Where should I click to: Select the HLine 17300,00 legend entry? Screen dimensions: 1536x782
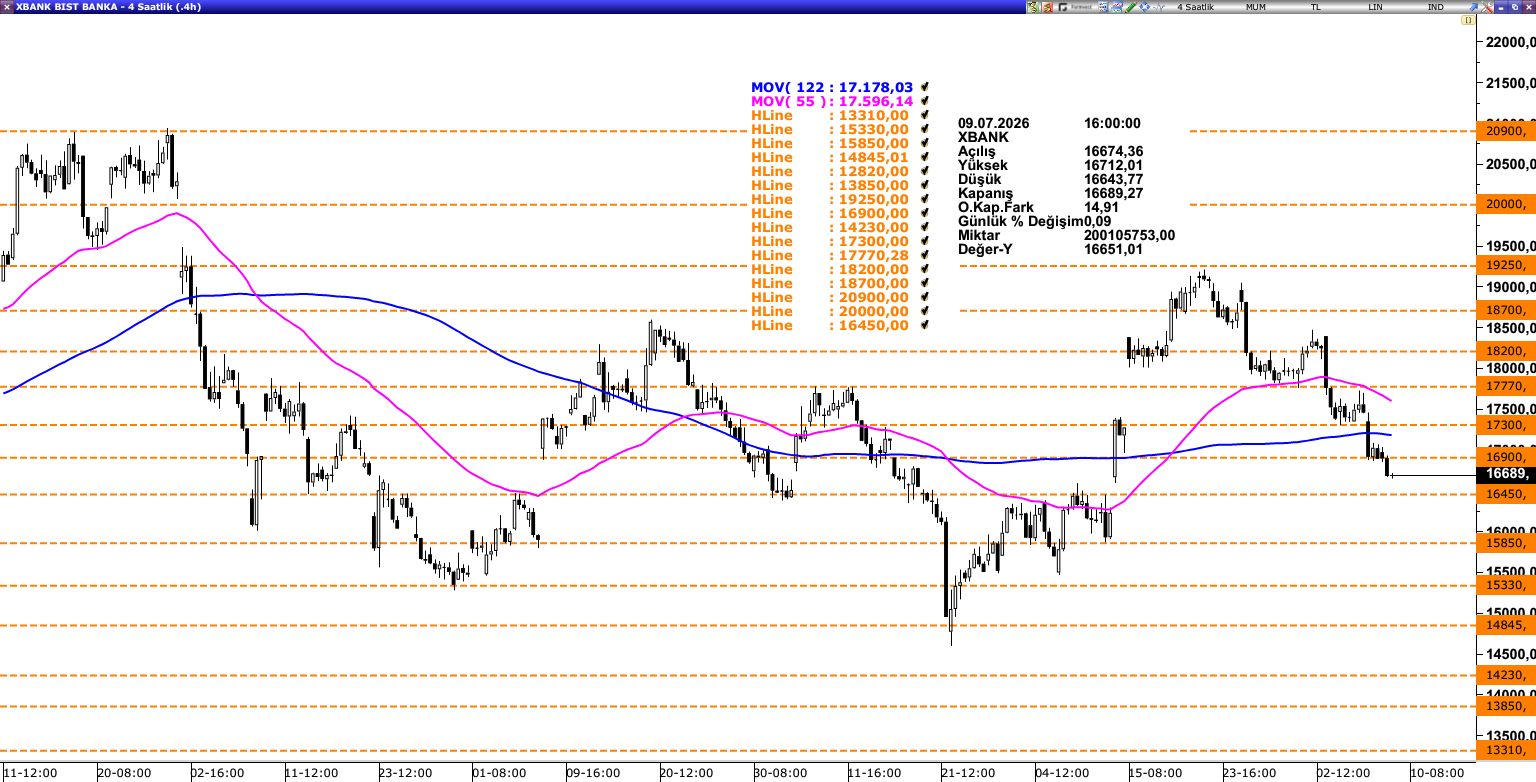click(x=830, y=241)
